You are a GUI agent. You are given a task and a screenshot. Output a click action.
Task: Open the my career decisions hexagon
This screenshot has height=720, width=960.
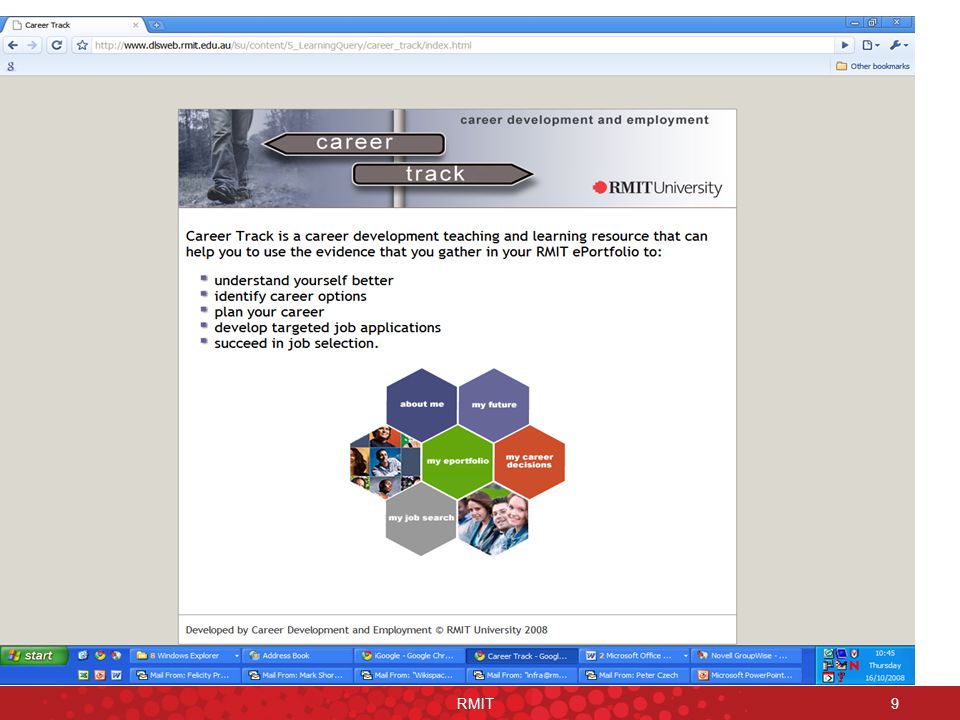tap(530, 460)
